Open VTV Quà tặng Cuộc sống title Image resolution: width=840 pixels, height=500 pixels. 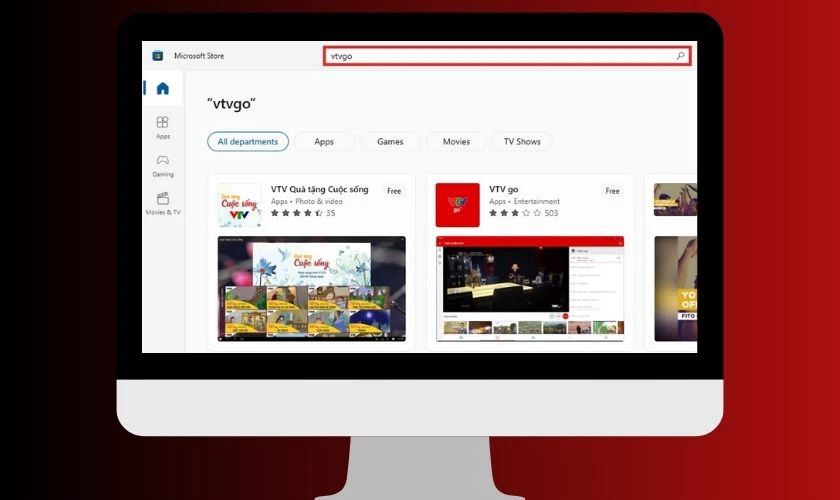pyautogui.click(x=320, y=190)
